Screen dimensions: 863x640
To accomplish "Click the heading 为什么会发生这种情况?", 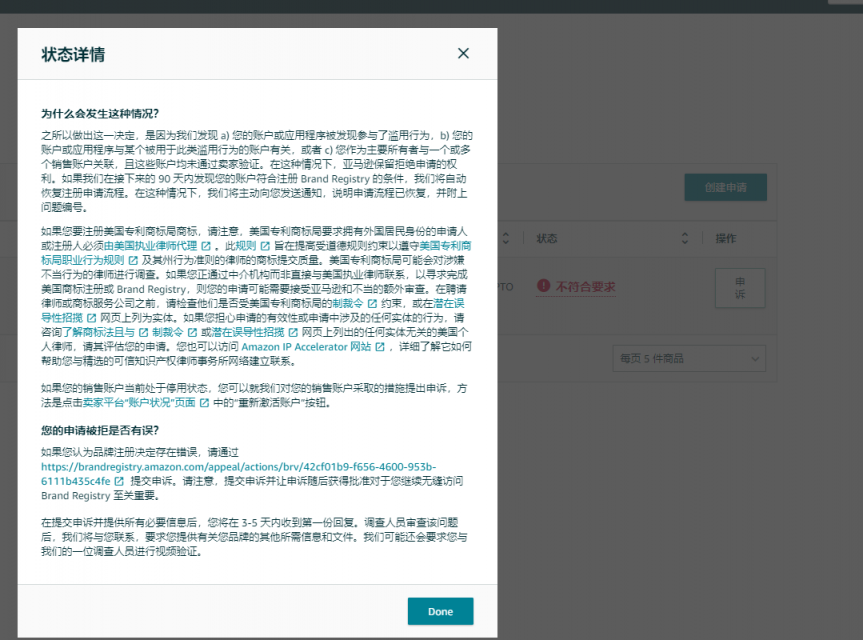I will 100,113.
